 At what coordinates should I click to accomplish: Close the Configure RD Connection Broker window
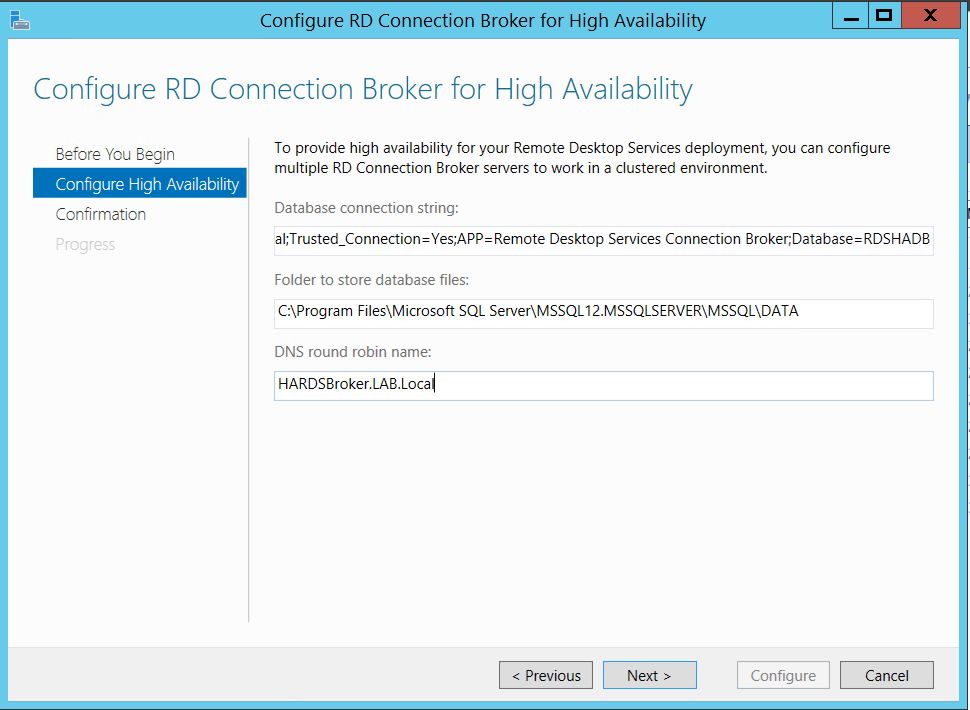[929, 15]
